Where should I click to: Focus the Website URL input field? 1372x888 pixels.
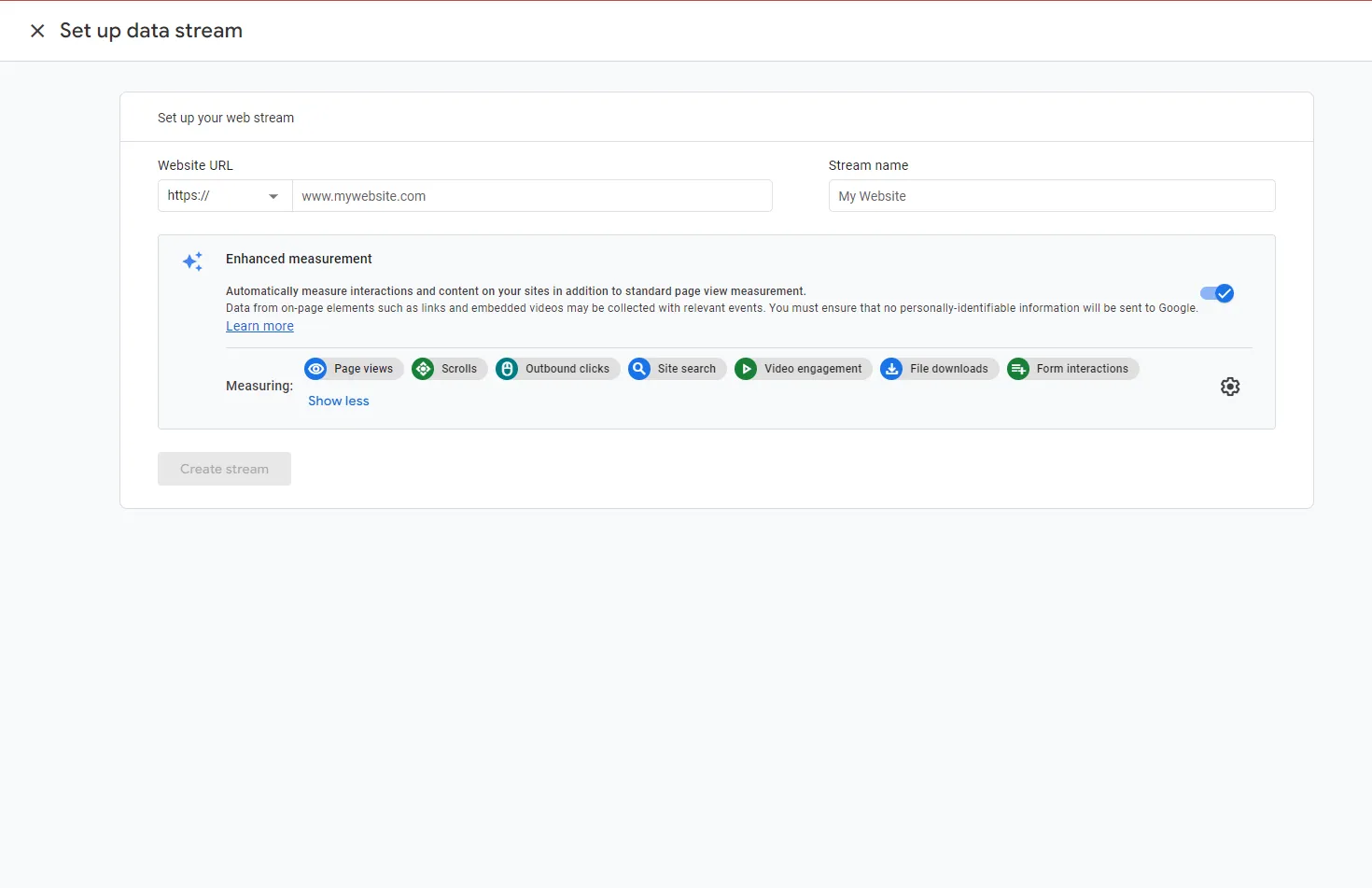pyautogui.click(x=532, y=196)
